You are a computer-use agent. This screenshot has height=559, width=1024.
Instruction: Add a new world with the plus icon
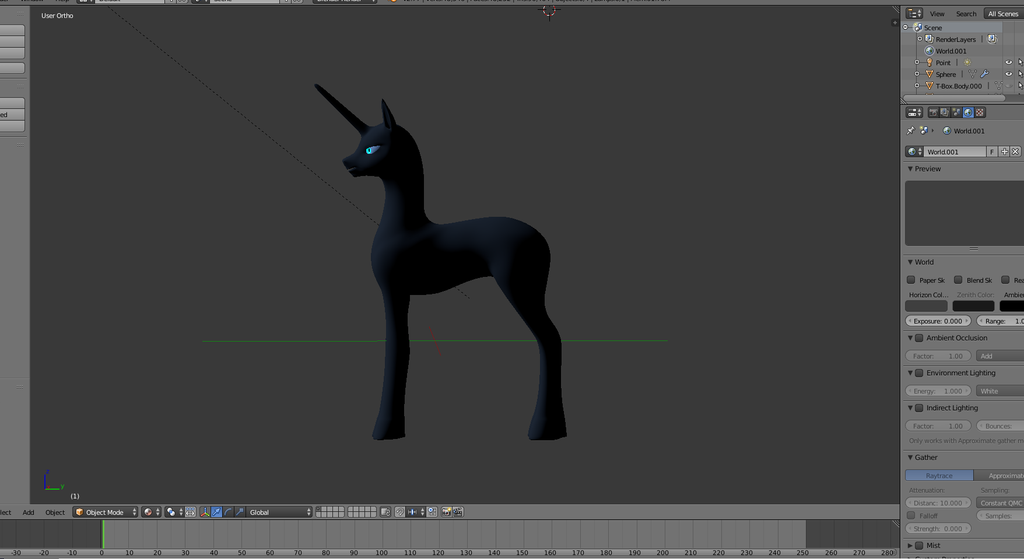pyautogui.click(x=1004, y=152)
